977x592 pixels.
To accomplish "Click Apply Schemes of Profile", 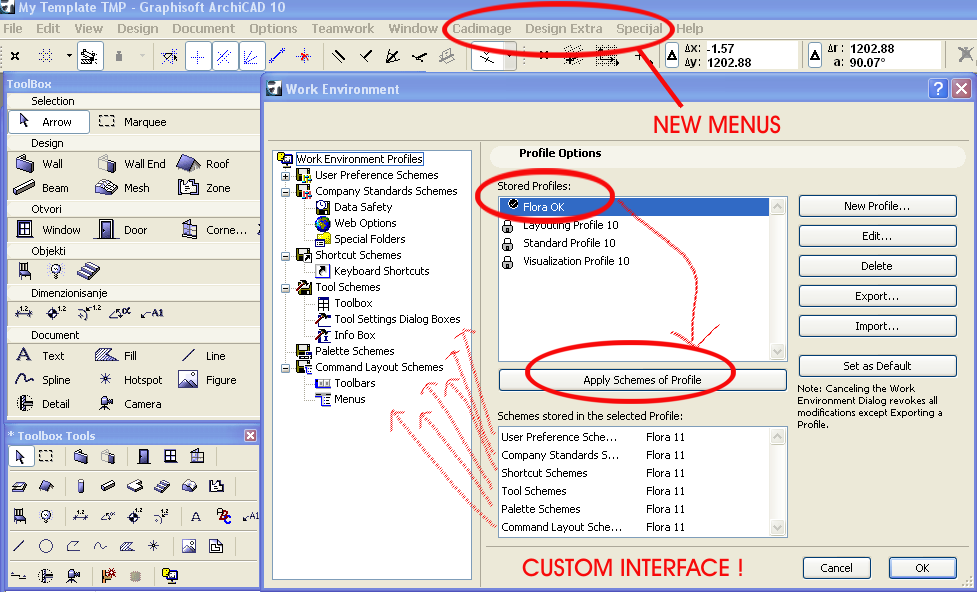I will 642,380.
